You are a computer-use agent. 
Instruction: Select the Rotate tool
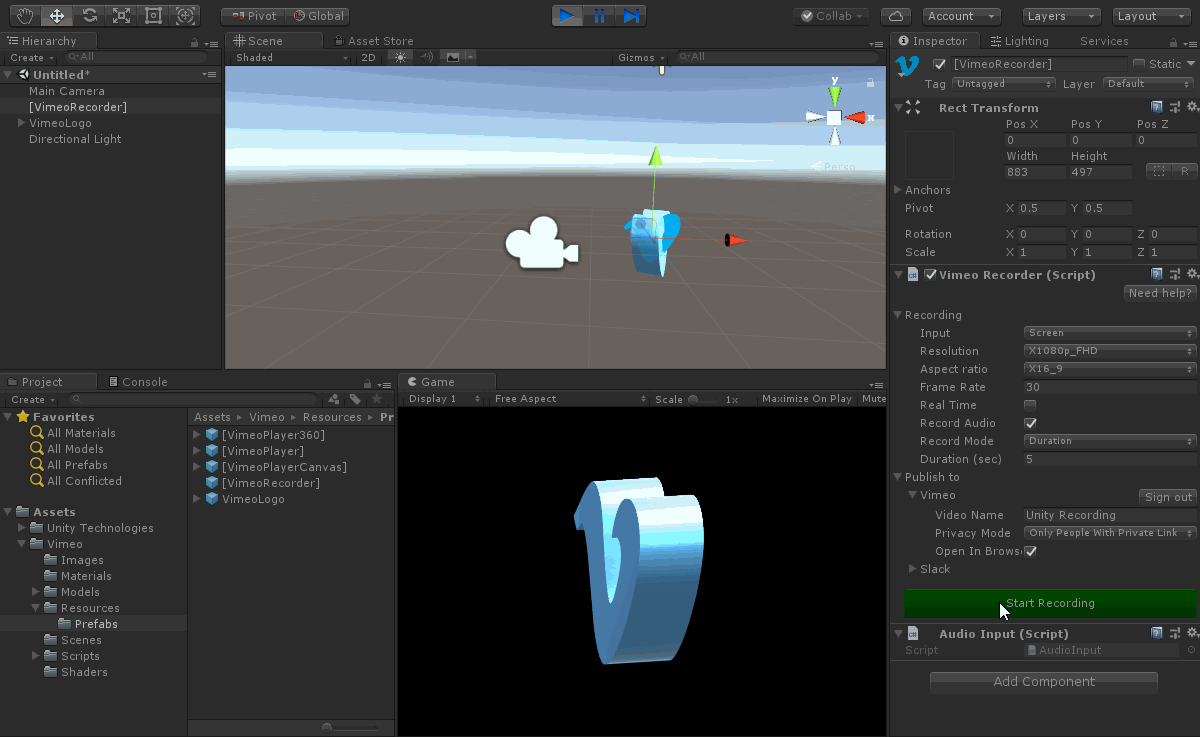click(x=89, y=16)
